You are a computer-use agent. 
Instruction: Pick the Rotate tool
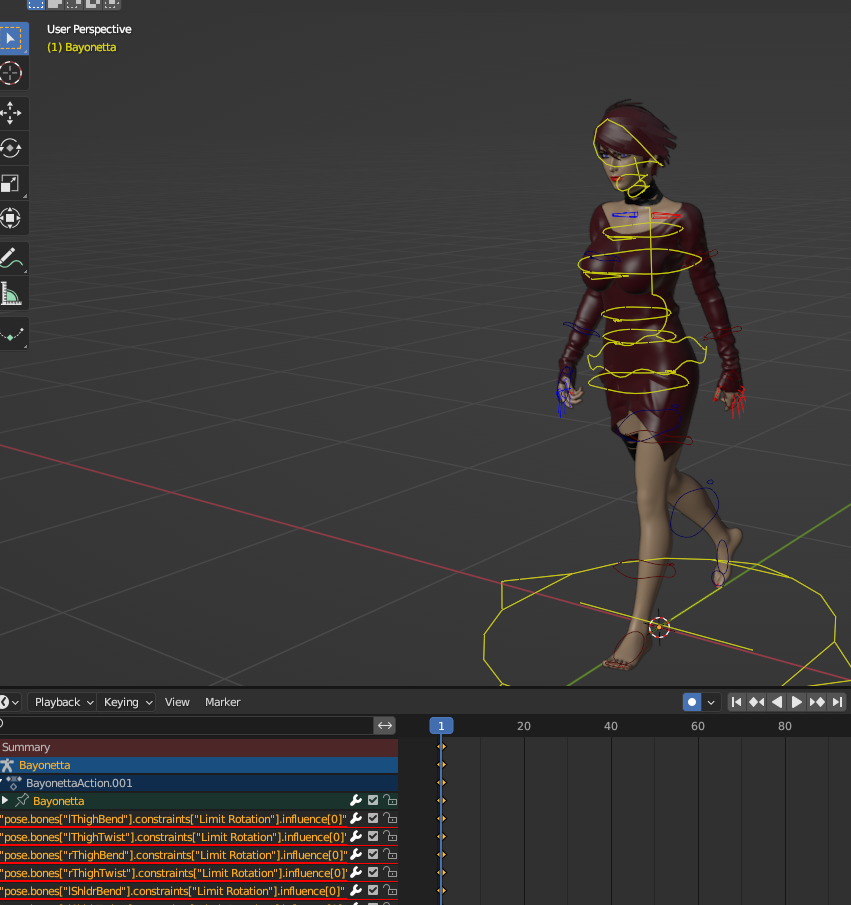[12, 148]
